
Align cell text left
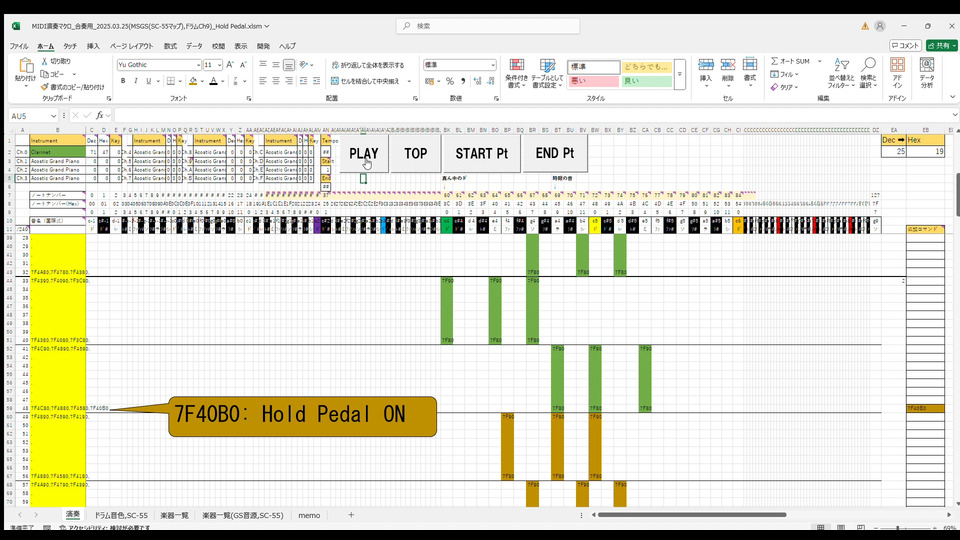263,81
